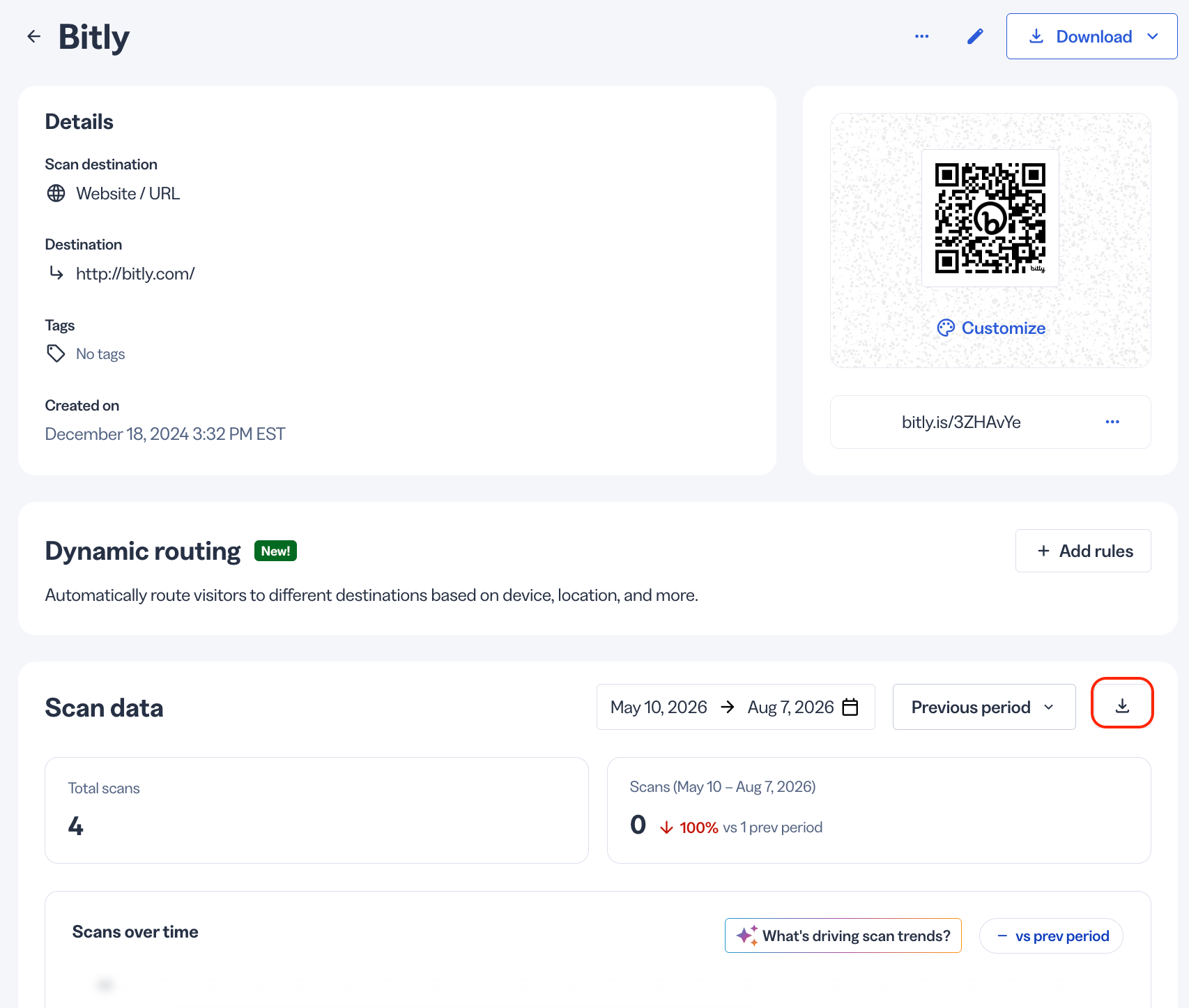Click the Total scans card
The image size is (1189, 1008).
[316, 810]
